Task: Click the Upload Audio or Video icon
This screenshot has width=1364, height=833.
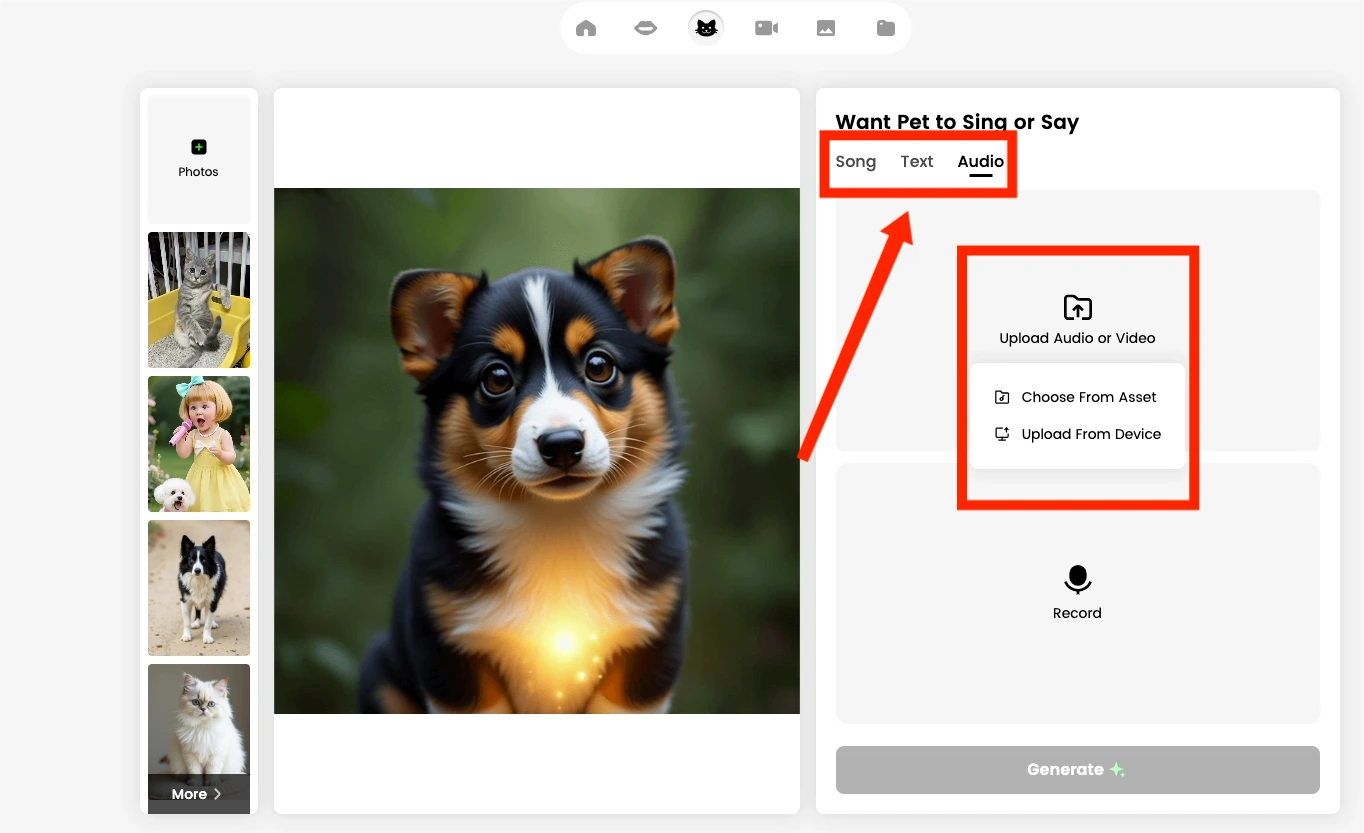Action: pos(1077,308)
